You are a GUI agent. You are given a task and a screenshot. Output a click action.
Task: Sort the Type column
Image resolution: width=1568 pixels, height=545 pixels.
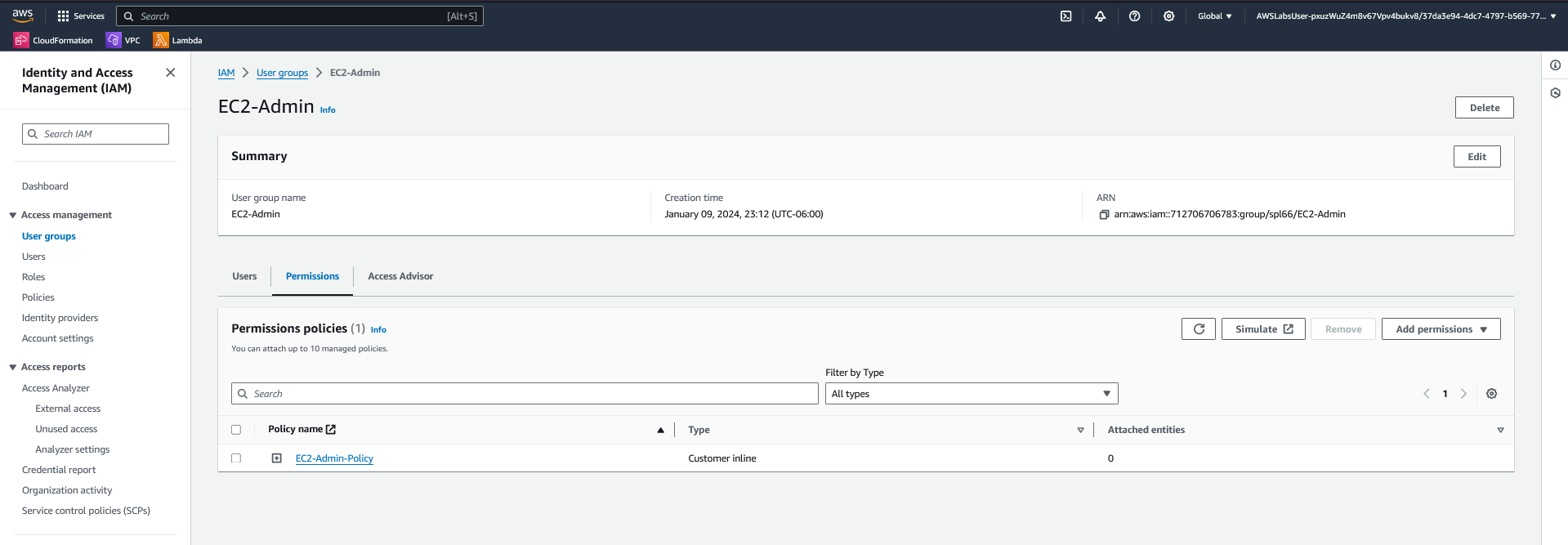(x=1080, y=431)
